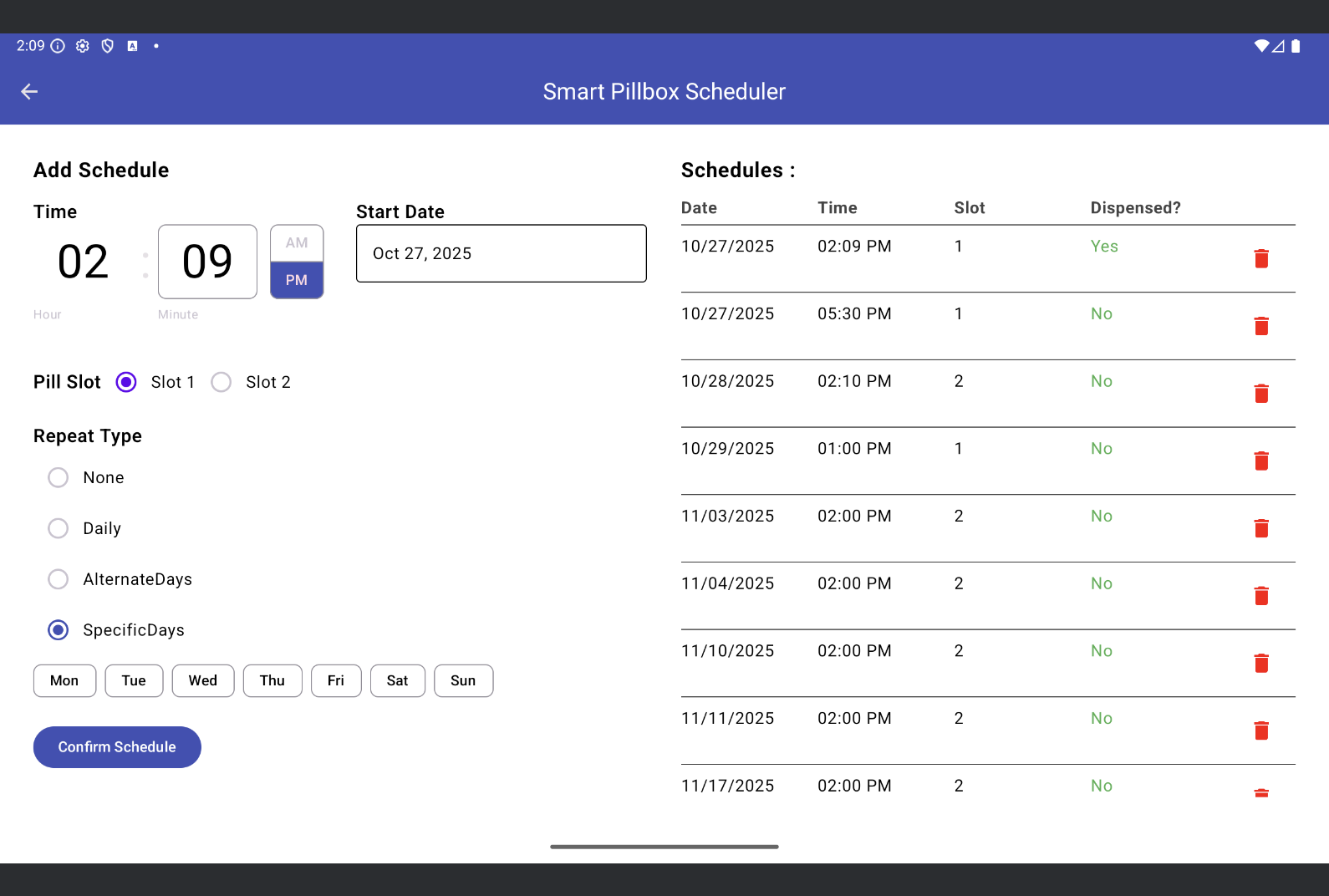Click the 02:10 PM time cell

(854, 381)
